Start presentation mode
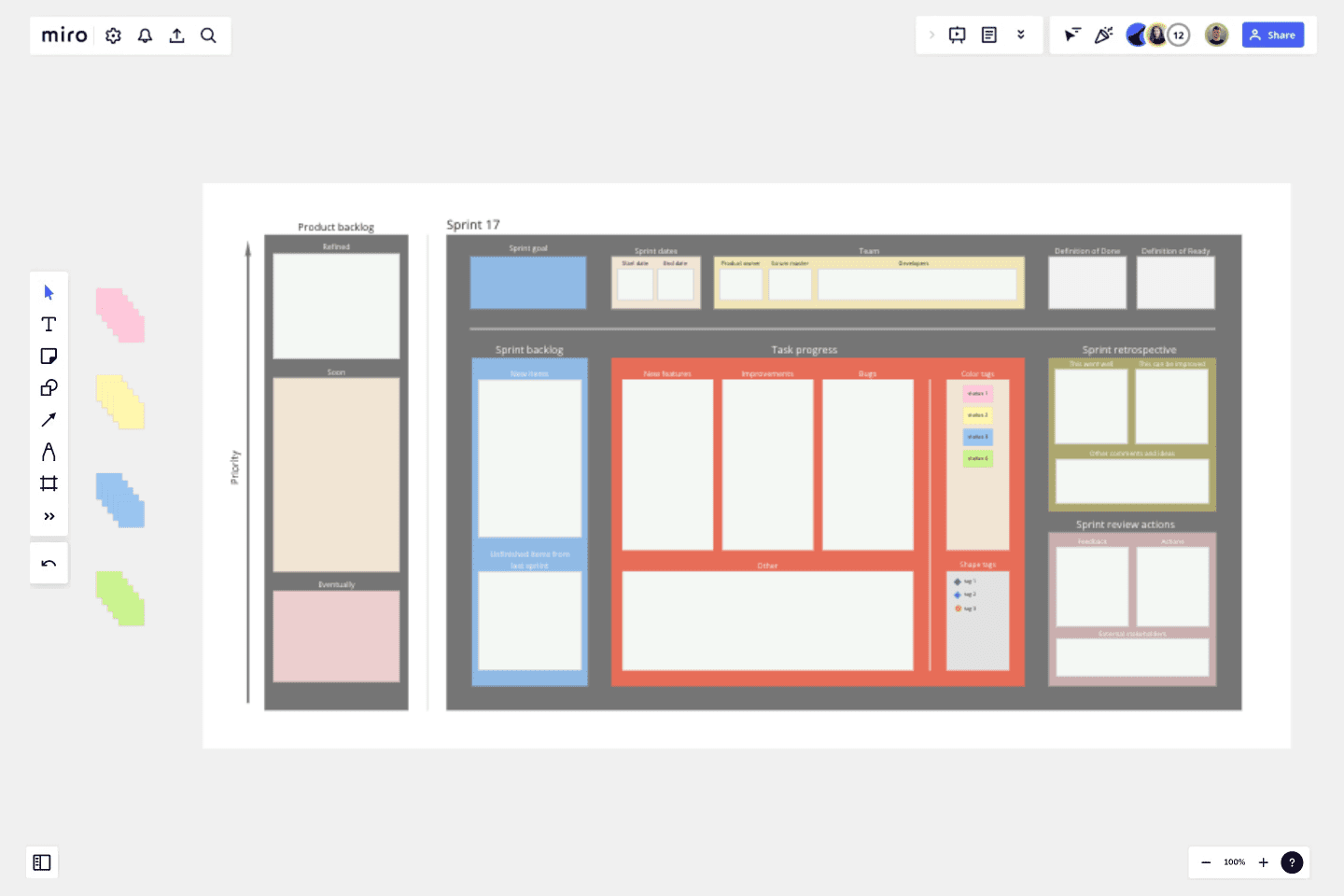 coord(956,35)
